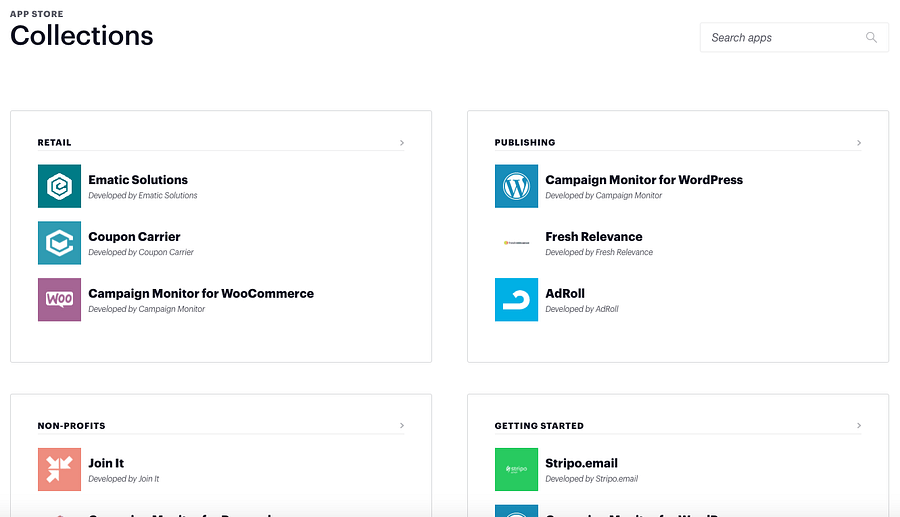Click 'Developed by Fresh Relevance' text

[x=599, y=252]
